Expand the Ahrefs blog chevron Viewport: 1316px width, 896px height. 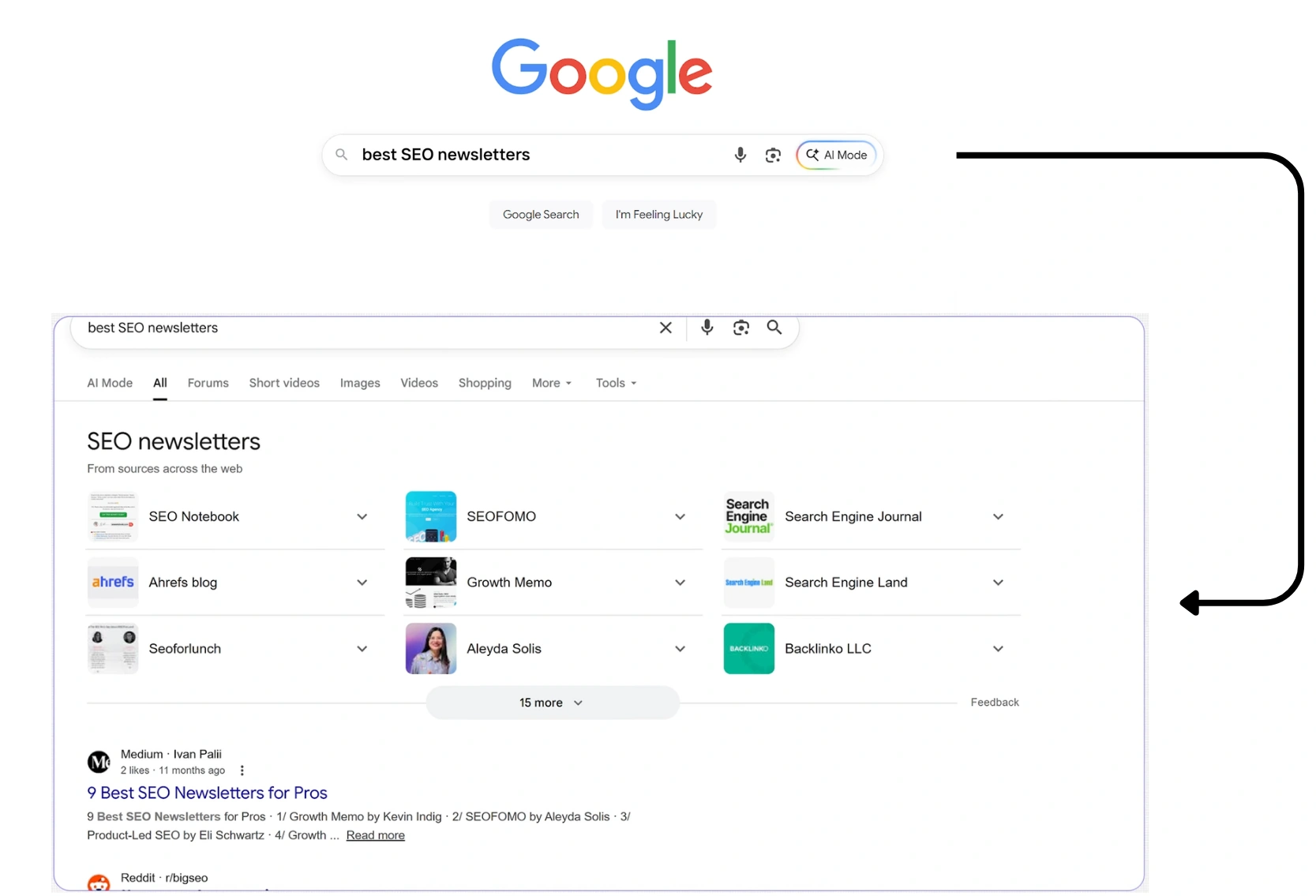point(362,583)
